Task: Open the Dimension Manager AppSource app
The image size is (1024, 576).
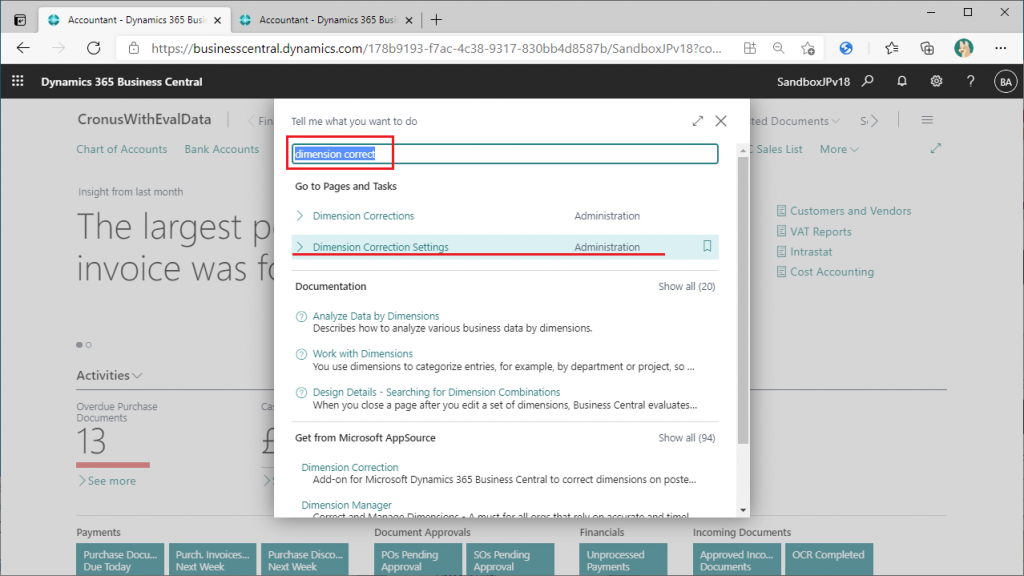Action: tap(346, 505)
